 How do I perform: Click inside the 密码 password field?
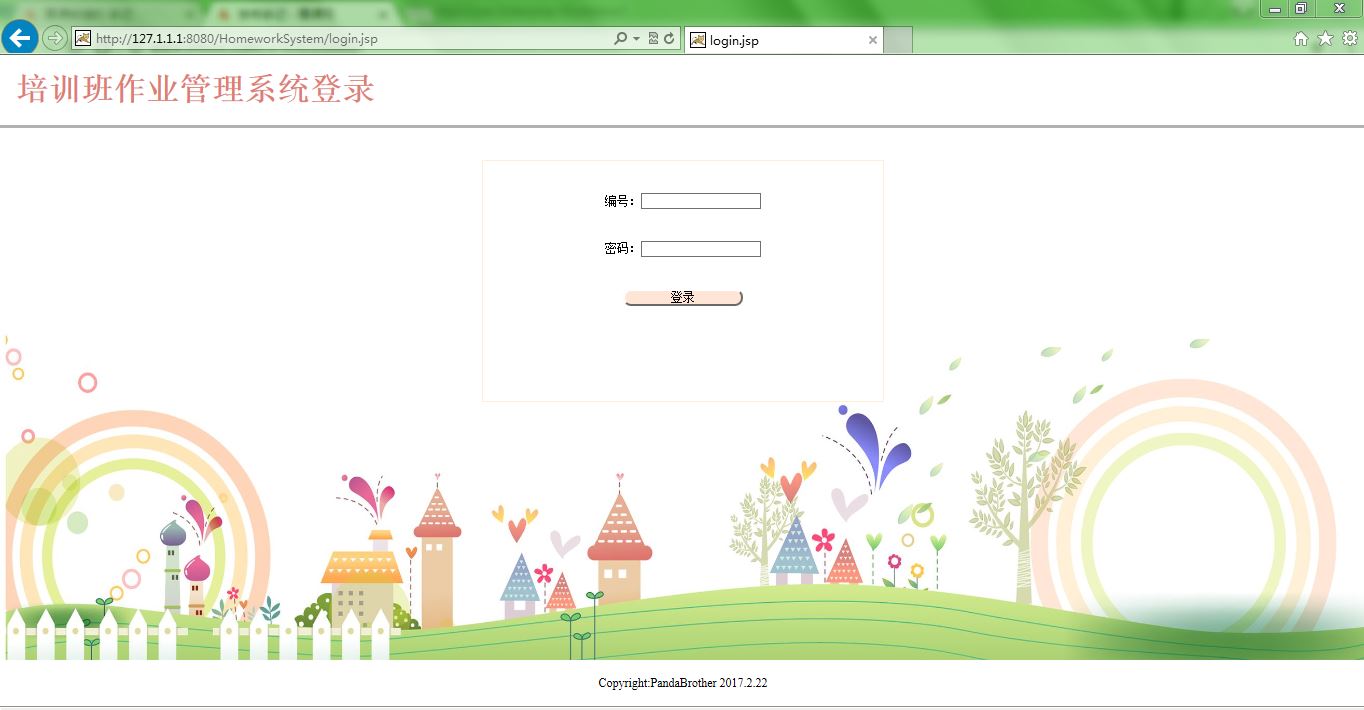[700, 248]
